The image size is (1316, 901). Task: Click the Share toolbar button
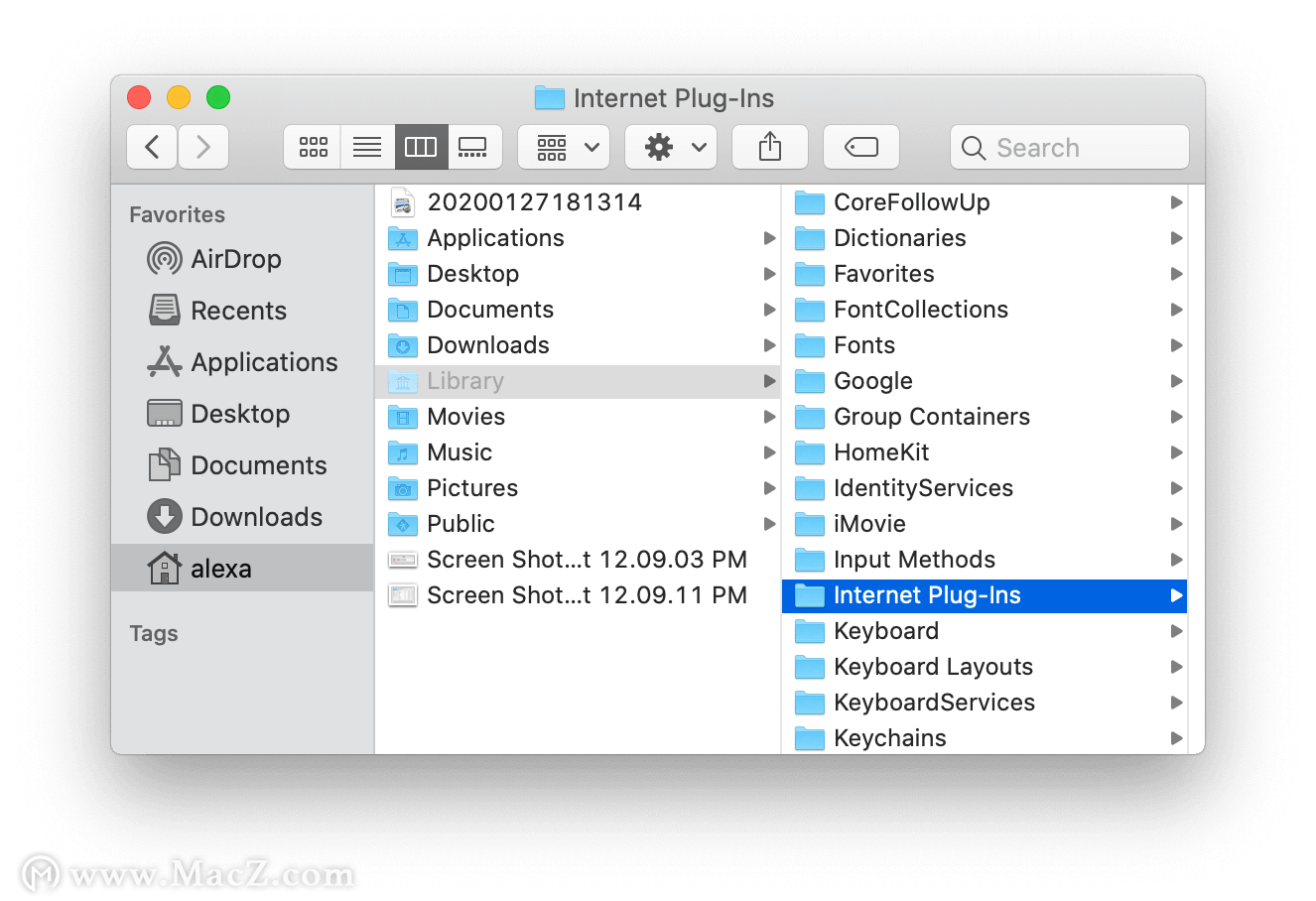click(770, 148)
